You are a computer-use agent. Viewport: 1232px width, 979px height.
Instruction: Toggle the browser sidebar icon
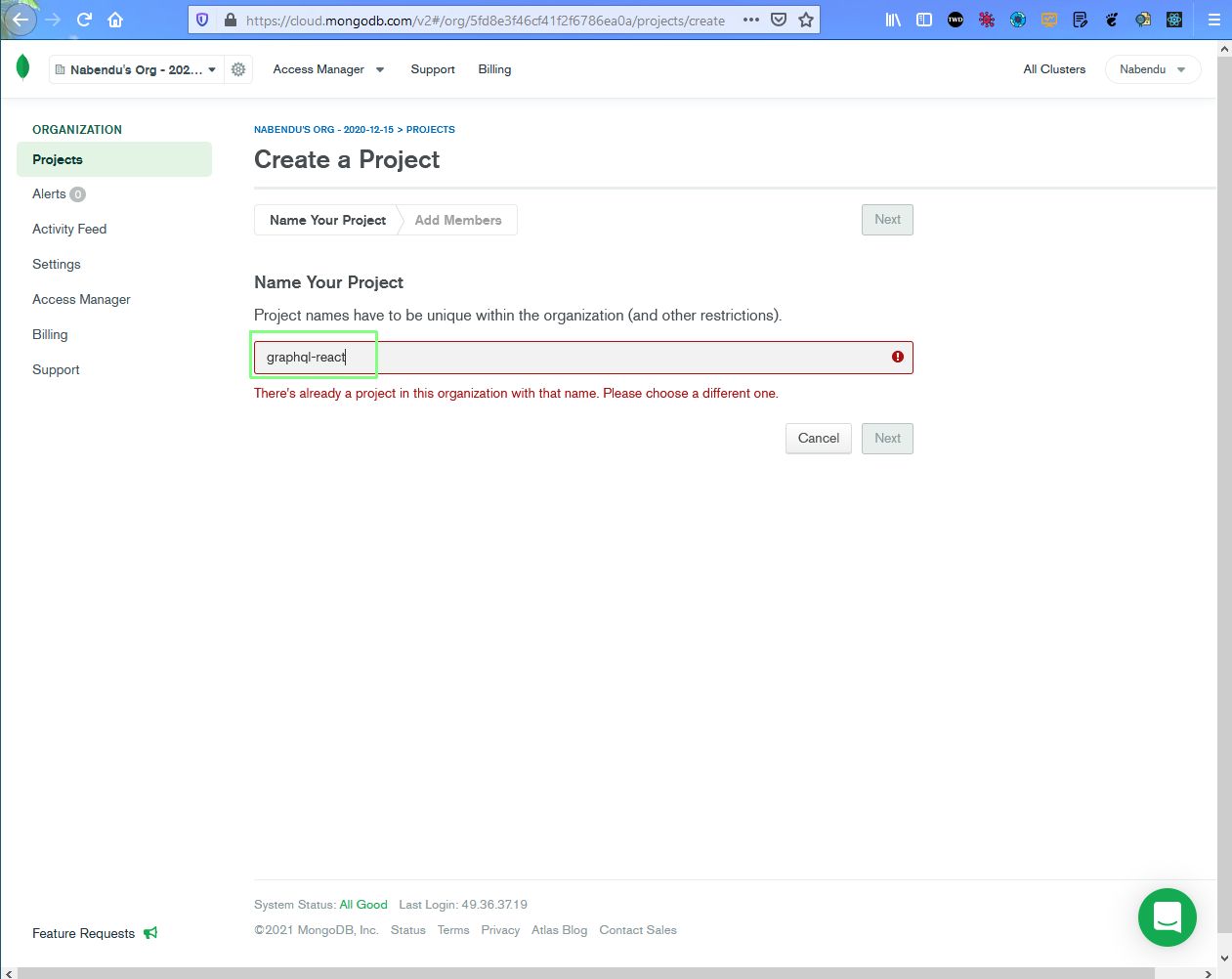coord(924,20)
